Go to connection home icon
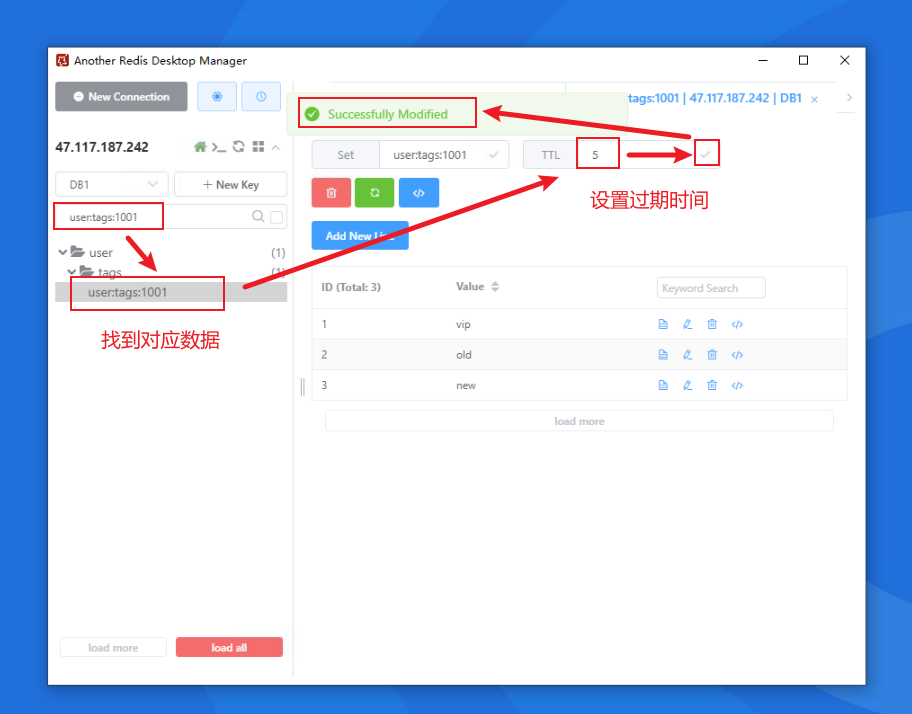The width and height of the screenshot is (912, 714). point(200,147)
